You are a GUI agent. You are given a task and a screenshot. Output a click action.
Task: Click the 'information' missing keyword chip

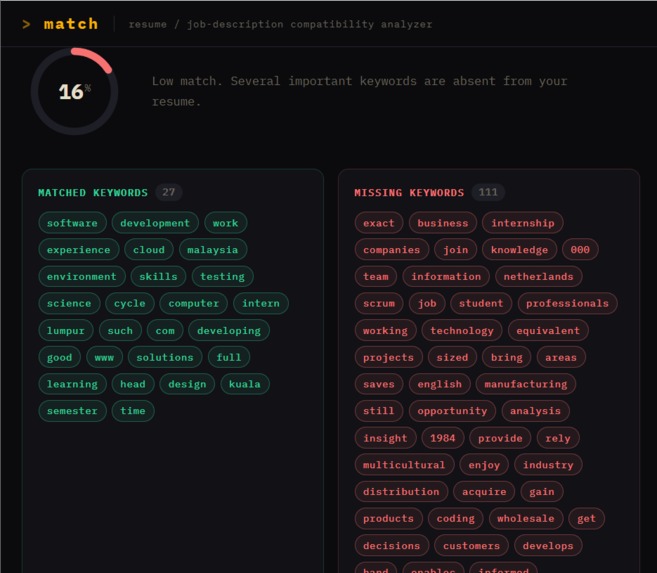click(x=446, y=276)
